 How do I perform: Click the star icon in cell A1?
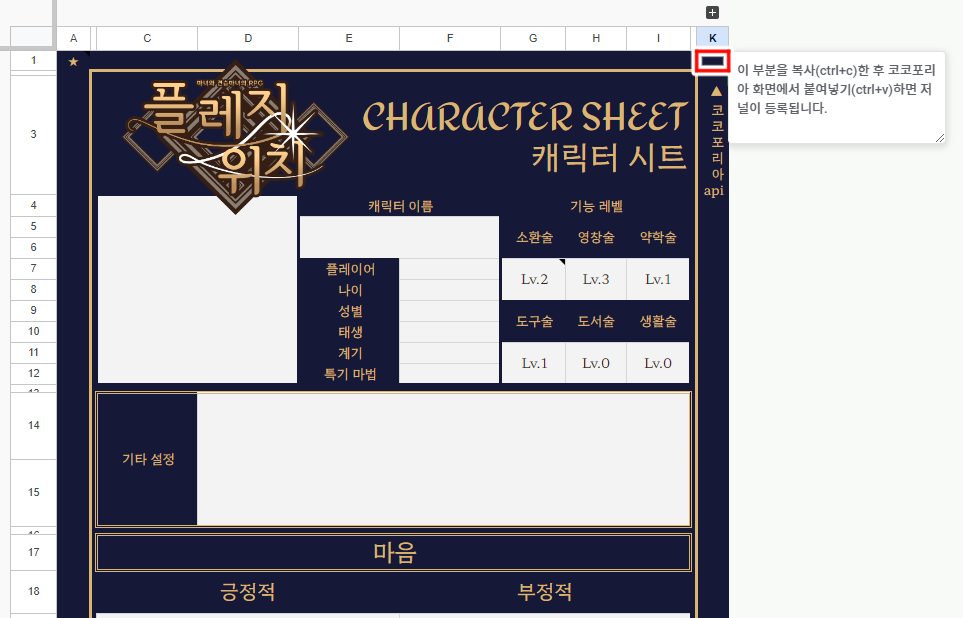pyautogui.click(x=73, y=61)
